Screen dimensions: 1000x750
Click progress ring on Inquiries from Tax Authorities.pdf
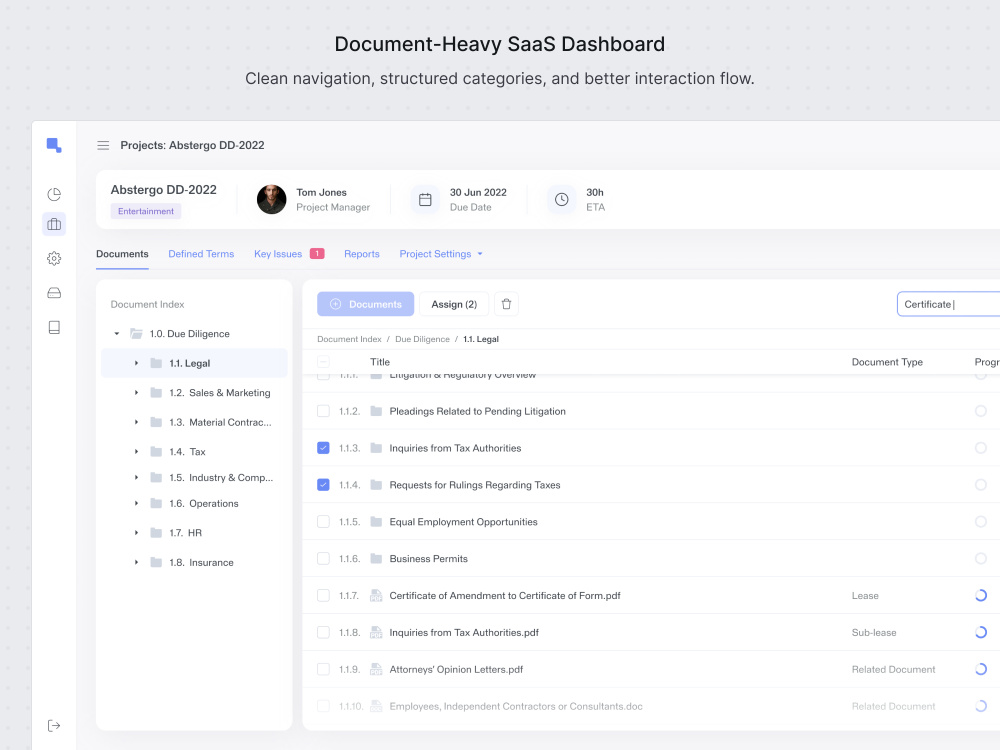(981, 633)
